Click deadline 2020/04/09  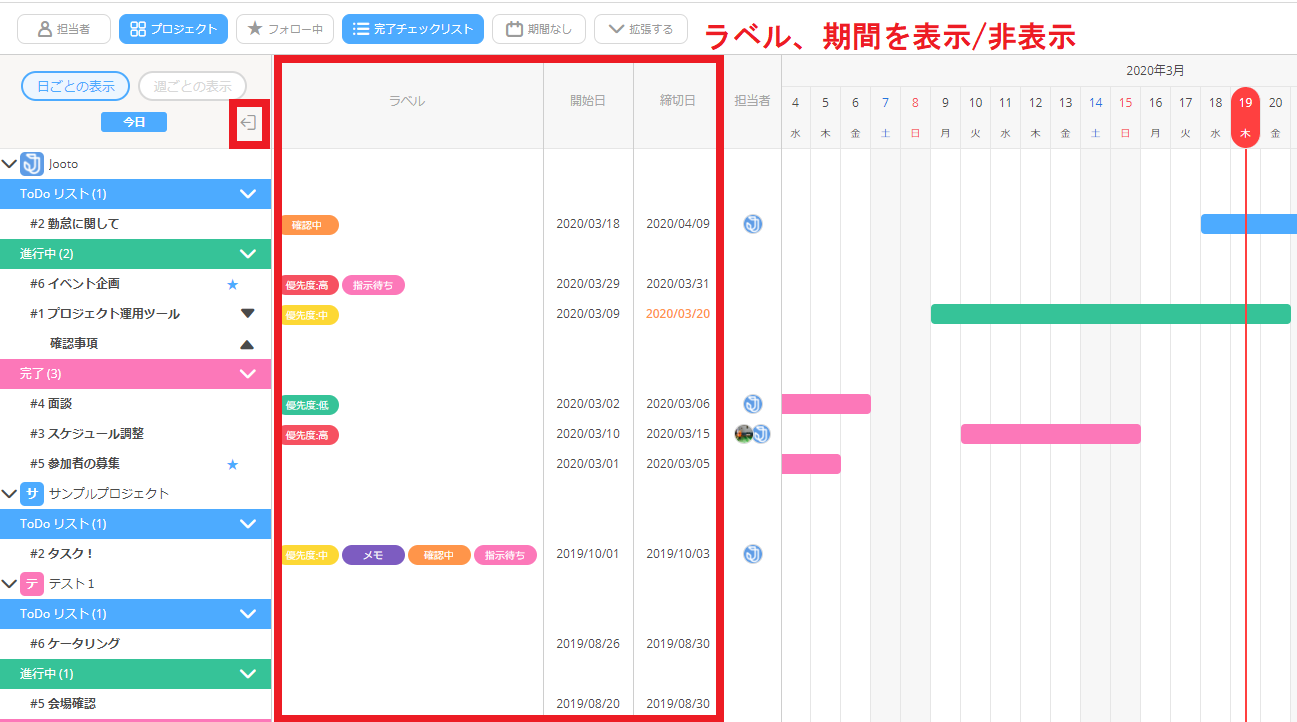pyautogui.click(x=678, y=224)
